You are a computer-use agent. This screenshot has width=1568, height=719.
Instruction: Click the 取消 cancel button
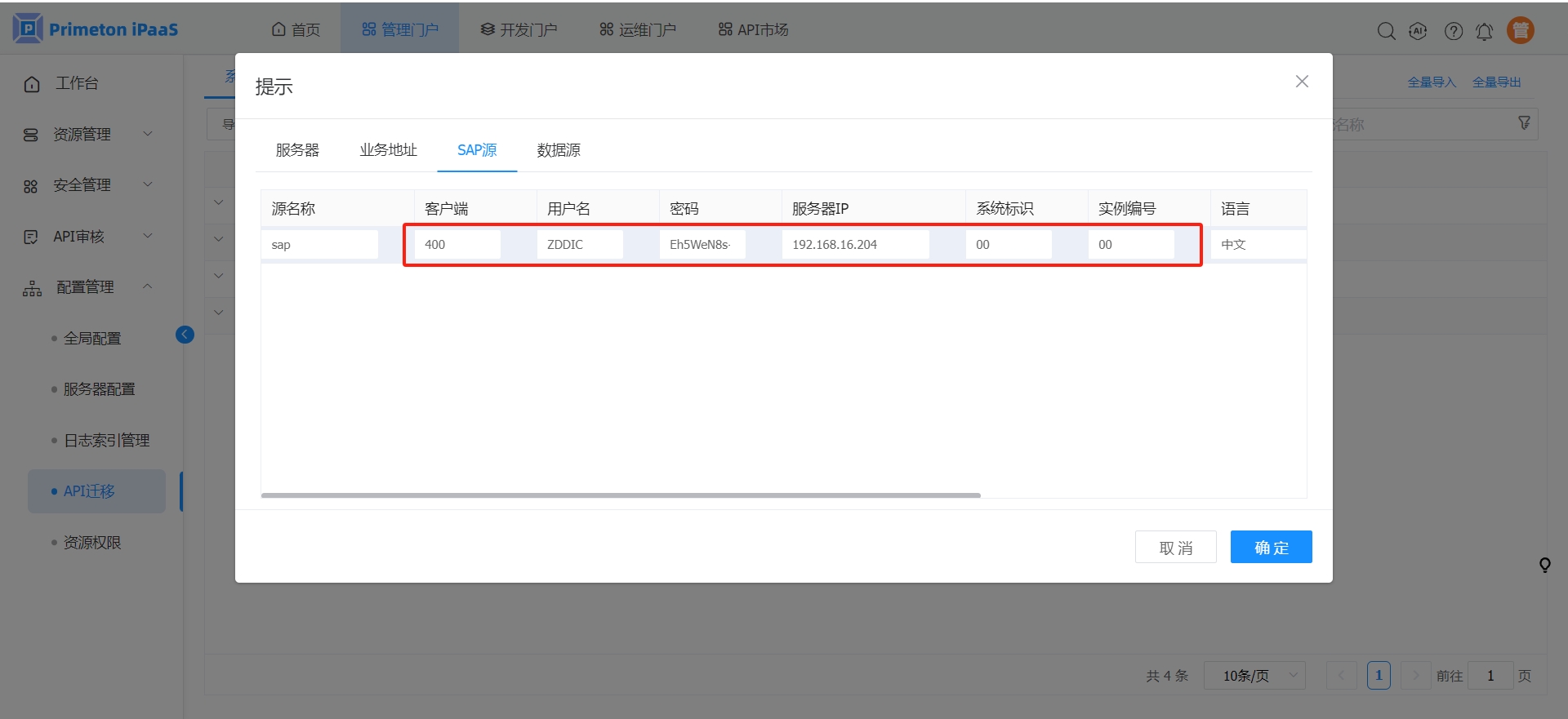coord(1175,547)
